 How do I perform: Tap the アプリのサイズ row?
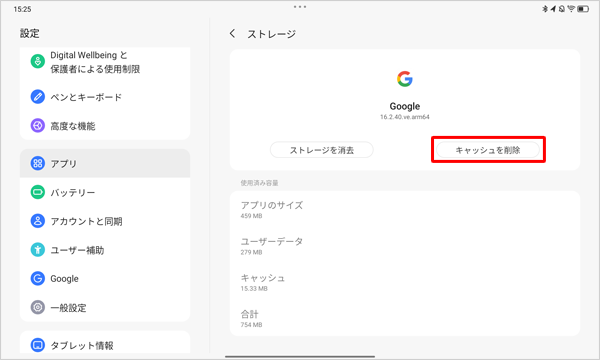click(405, 209)
